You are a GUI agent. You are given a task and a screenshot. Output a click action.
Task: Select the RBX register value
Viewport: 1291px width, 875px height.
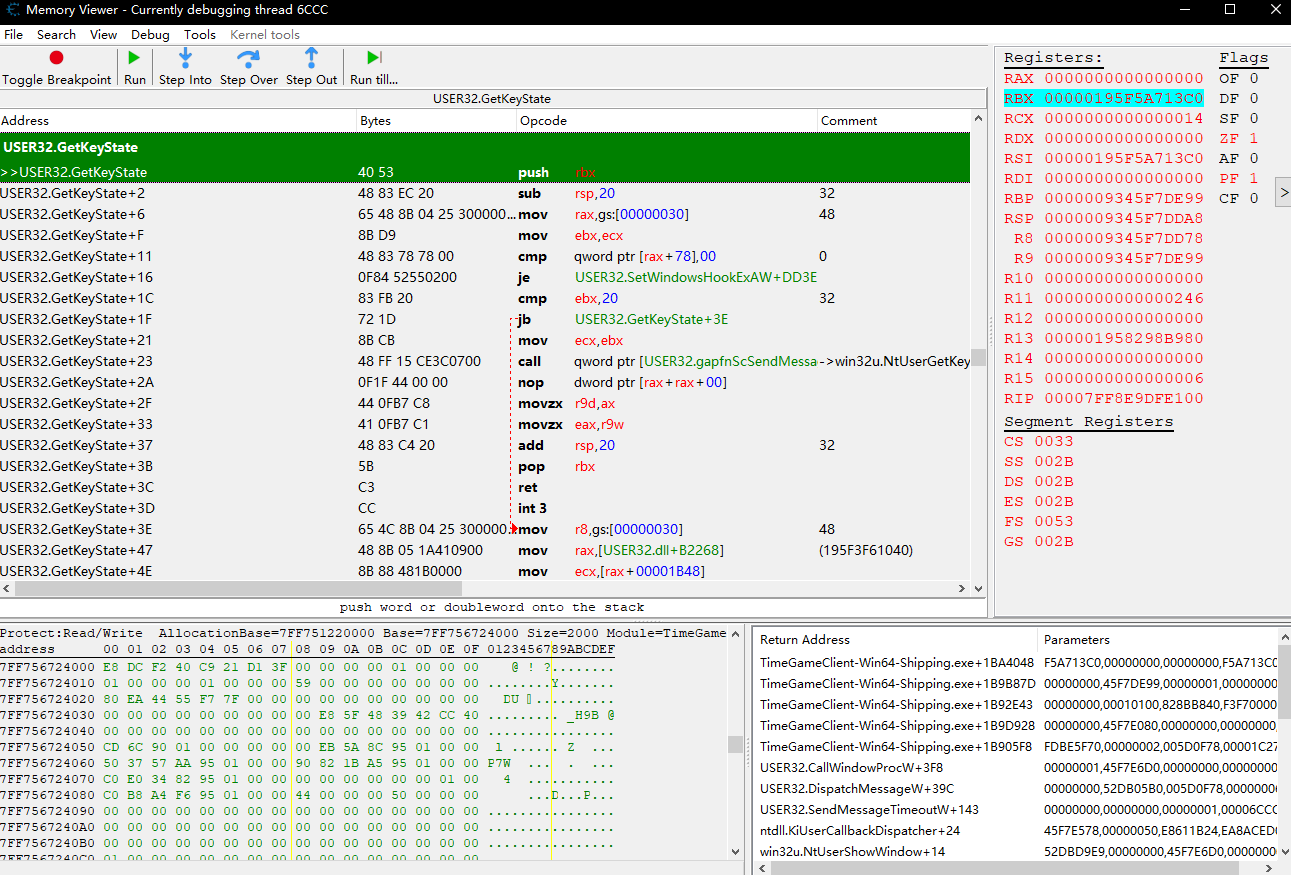(x=1123, y=99)
